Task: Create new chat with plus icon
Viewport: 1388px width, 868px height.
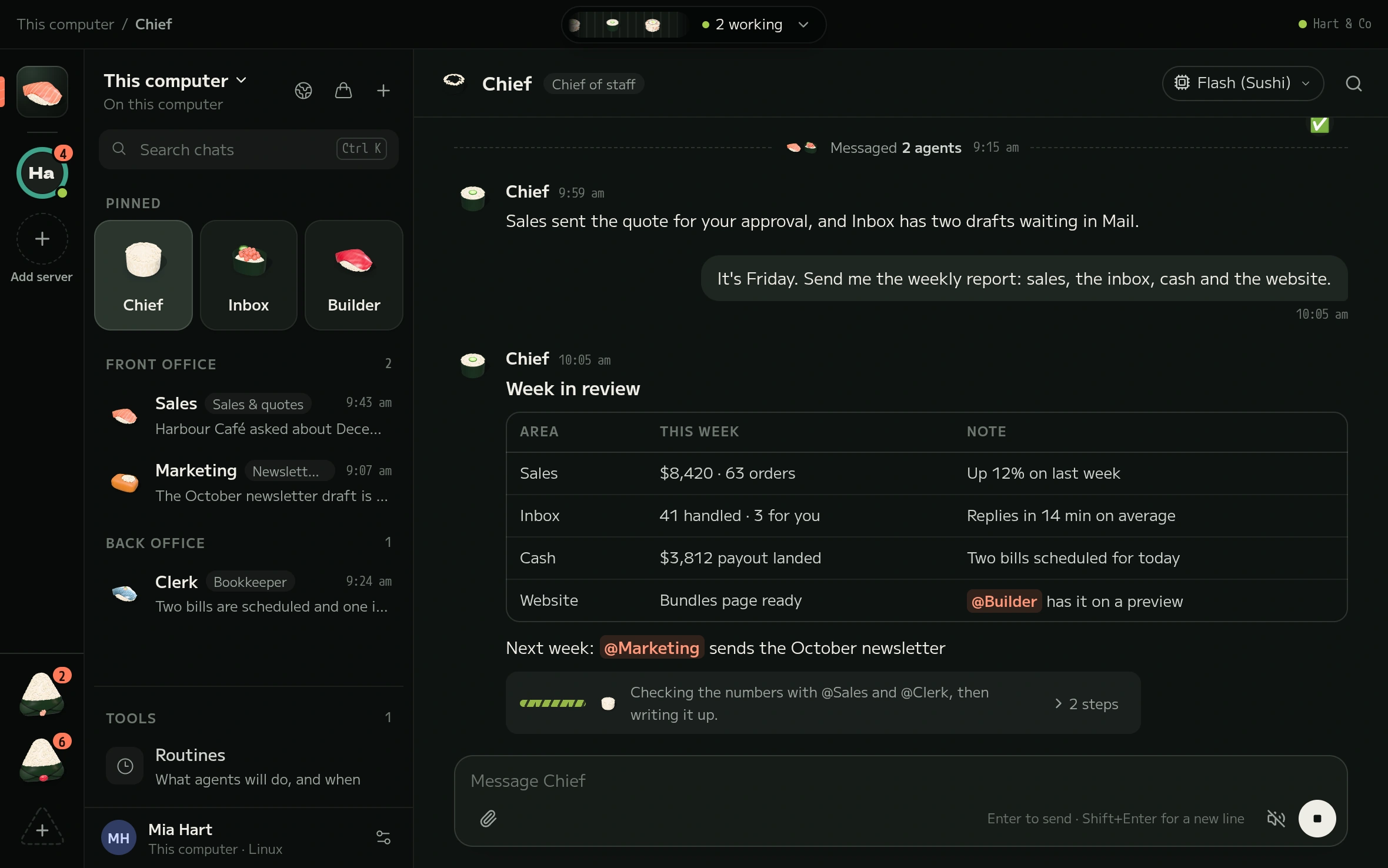Action: (x=383, y=91)
